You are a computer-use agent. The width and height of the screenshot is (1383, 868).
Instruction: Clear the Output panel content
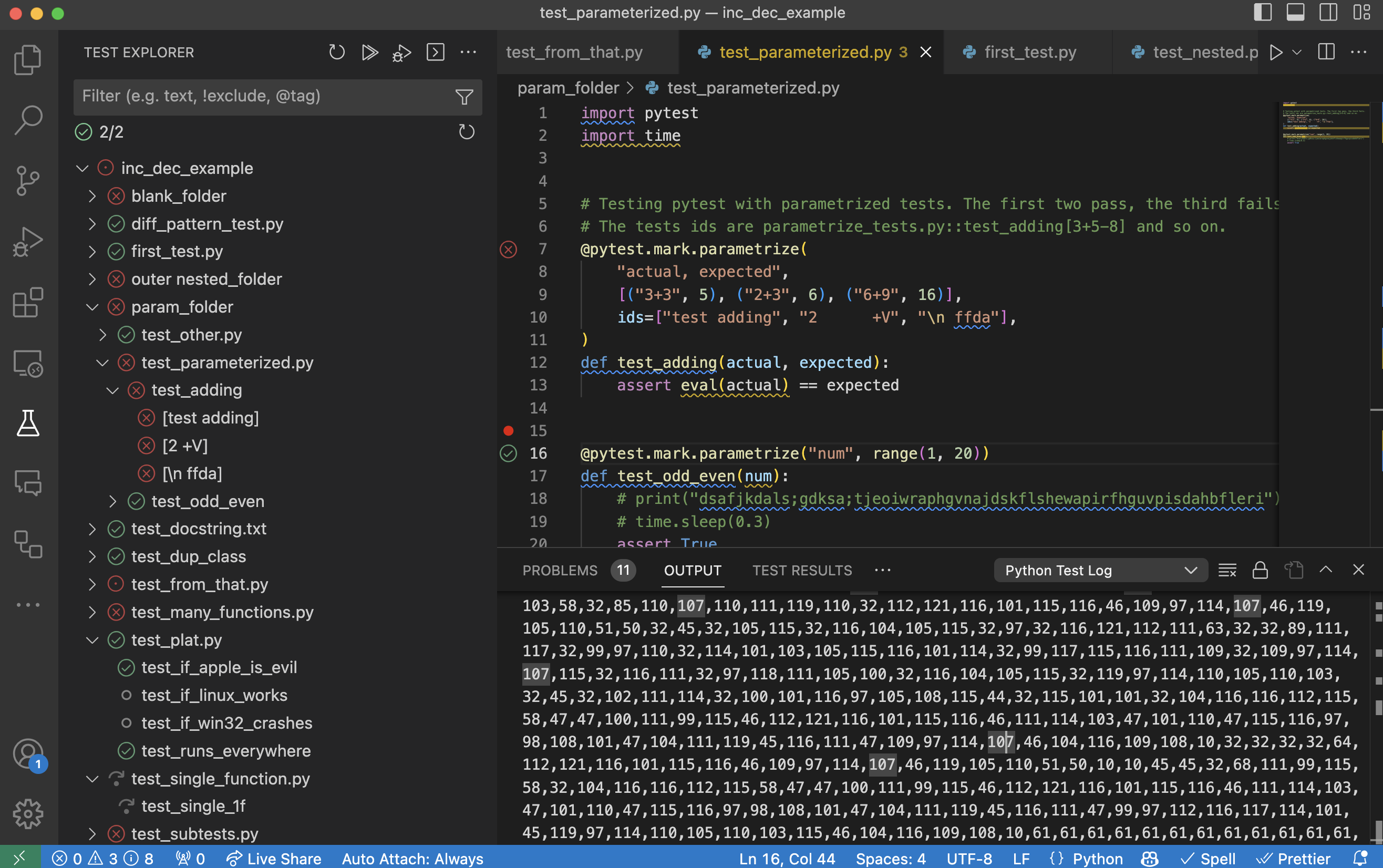tap(1227, 570)
